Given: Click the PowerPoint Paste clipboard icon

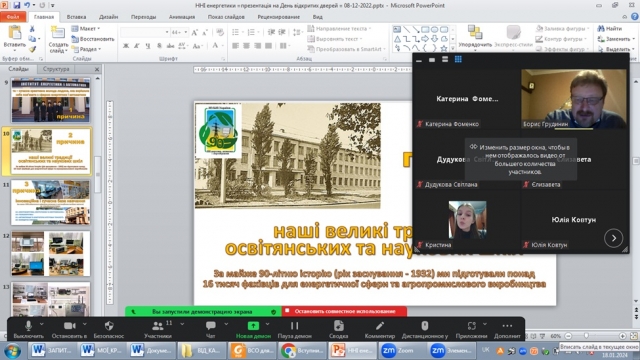Looking at the screenshot, I should pyautogui.click(x=15, y=33).
